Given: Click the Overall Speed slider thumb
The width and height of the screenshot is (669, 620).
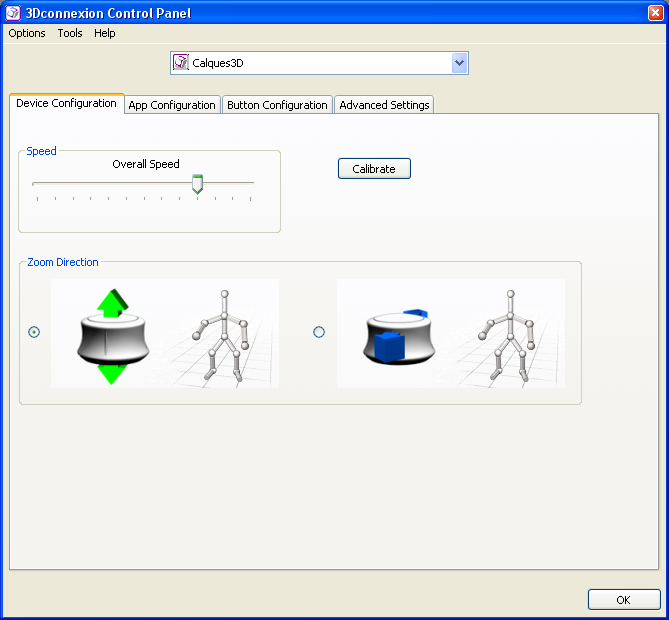Looking at the screenshot, I should [197, 184].
